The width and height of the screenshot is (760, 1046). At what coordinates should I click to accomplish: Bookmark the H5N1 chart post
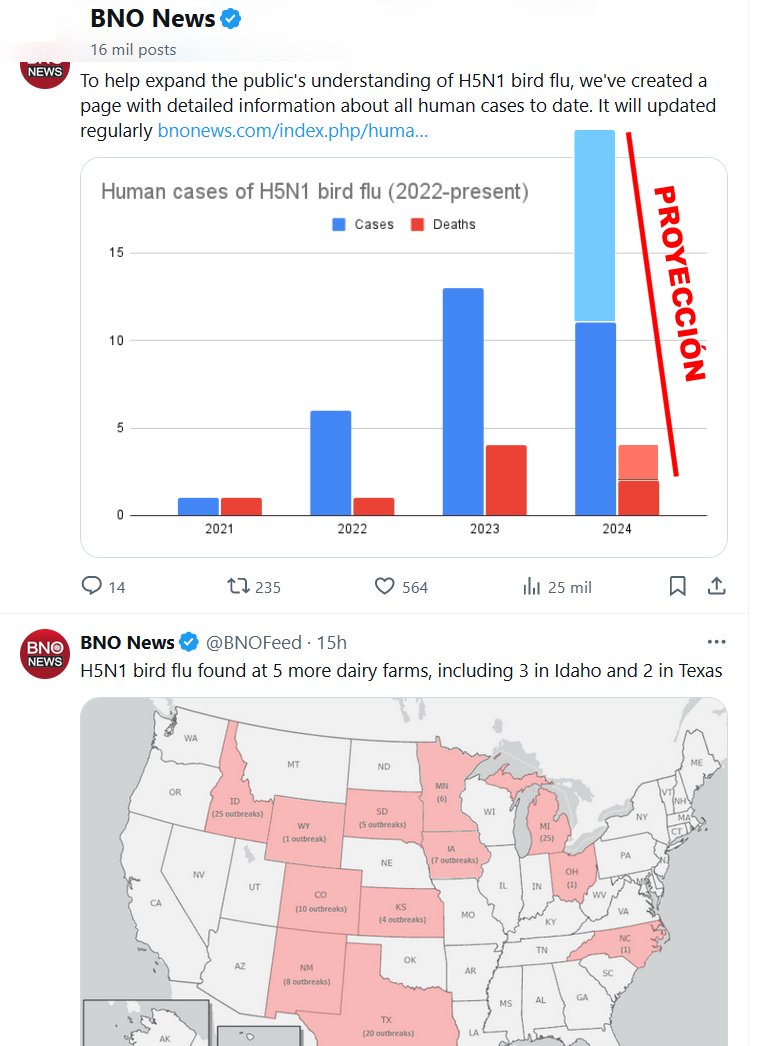coord(677,586)
